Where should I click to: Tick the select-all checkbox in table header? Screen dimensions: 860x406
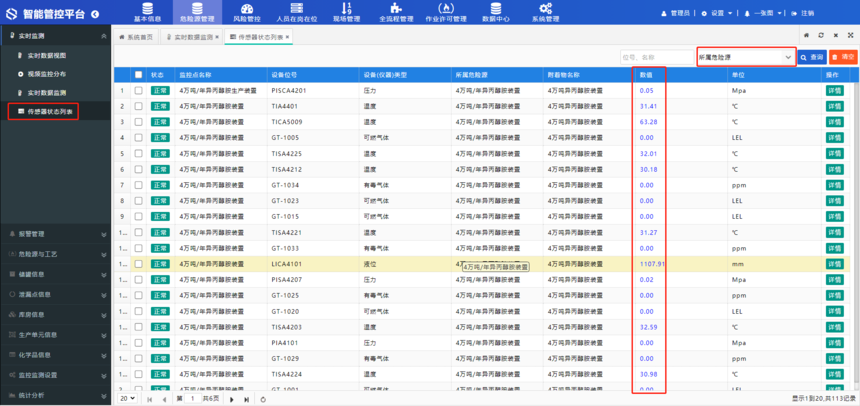[138, 75]
